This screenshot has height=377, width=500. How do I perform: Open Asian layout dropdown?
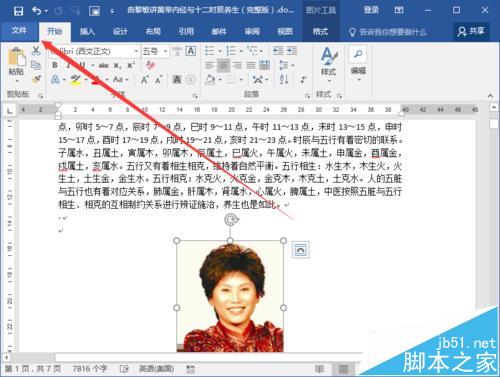(x=260, y=79)
